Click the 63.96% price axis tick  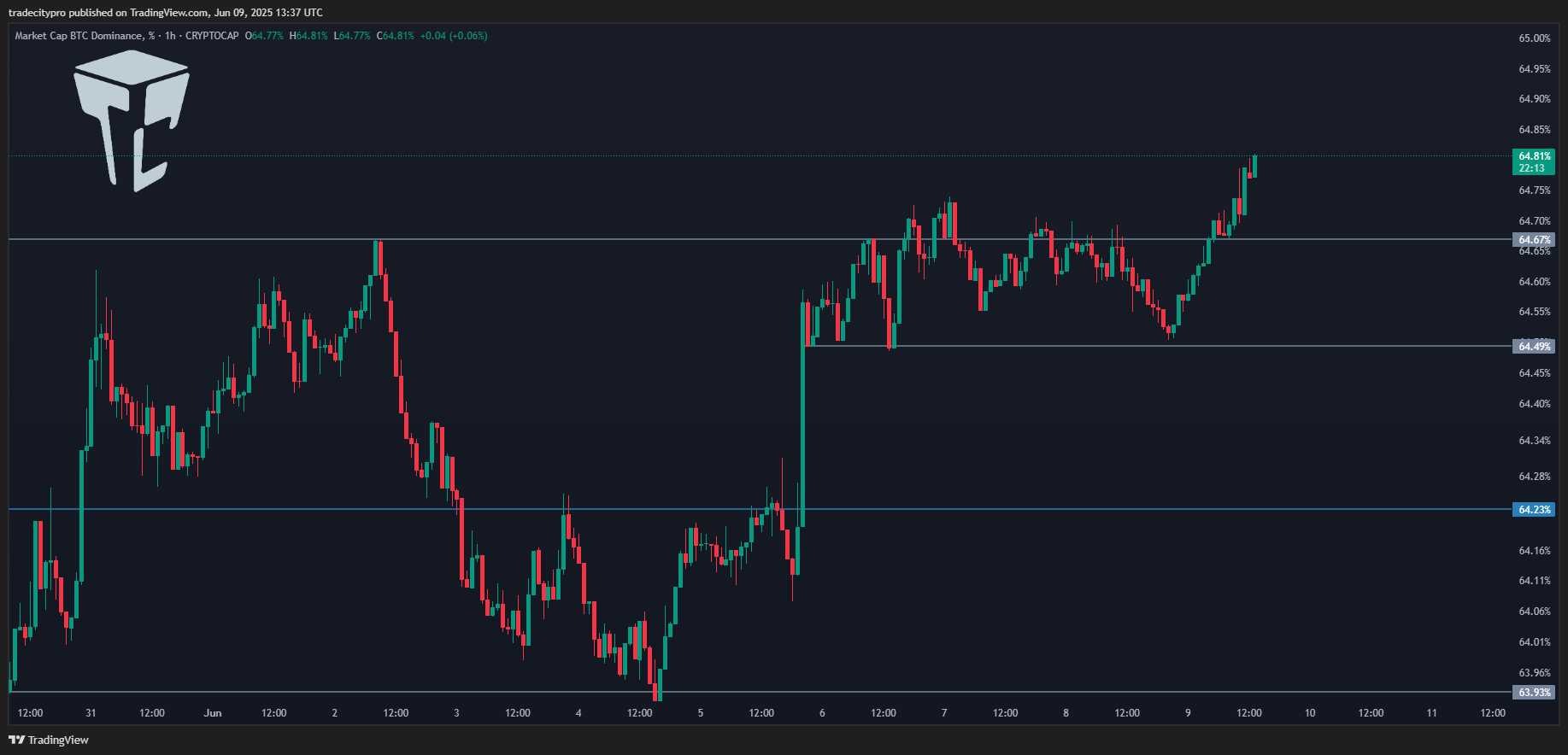click(1535, 673)
